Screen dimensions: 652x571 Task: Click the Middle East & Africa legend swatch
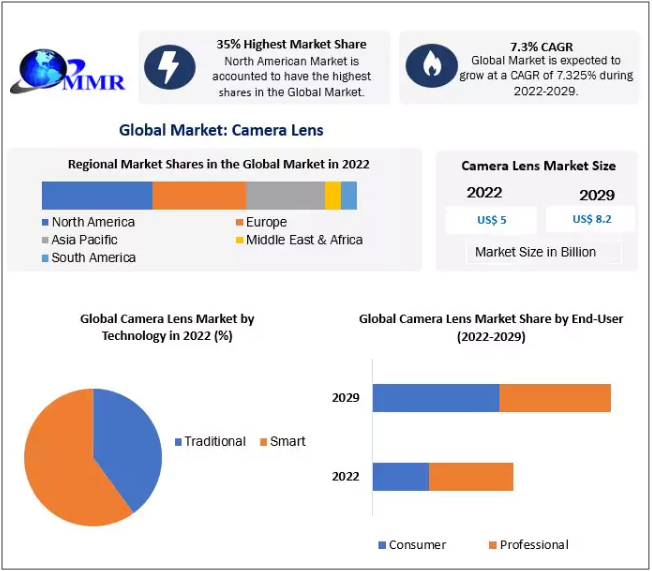click(x=239, y=240)
